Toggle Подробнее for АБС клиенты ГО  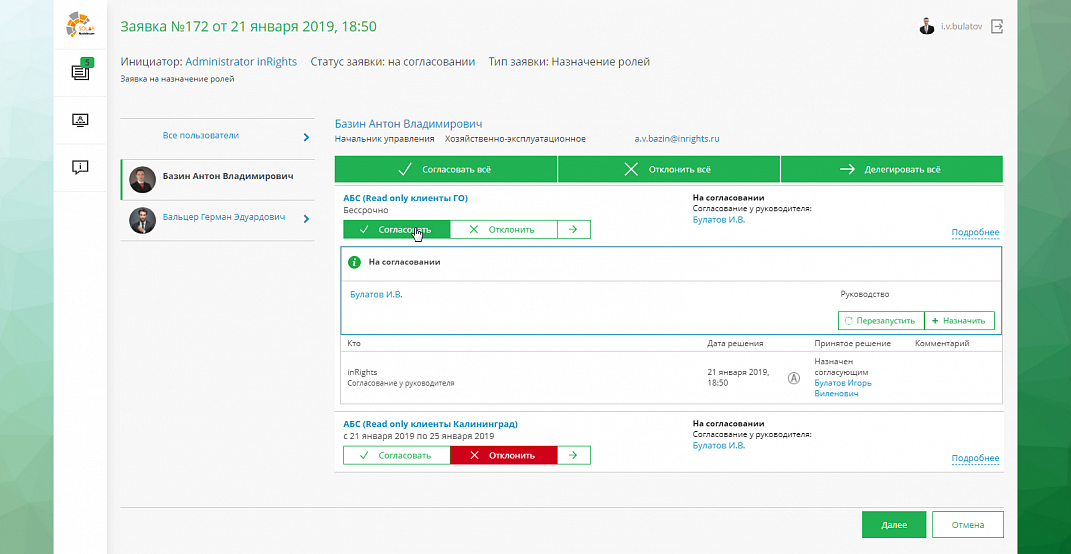(975, 232)
